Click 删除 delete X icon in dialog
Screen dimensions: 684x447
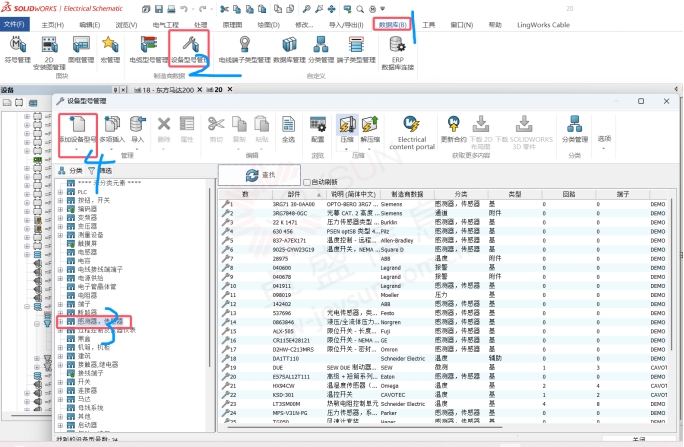tap(164, 130)
